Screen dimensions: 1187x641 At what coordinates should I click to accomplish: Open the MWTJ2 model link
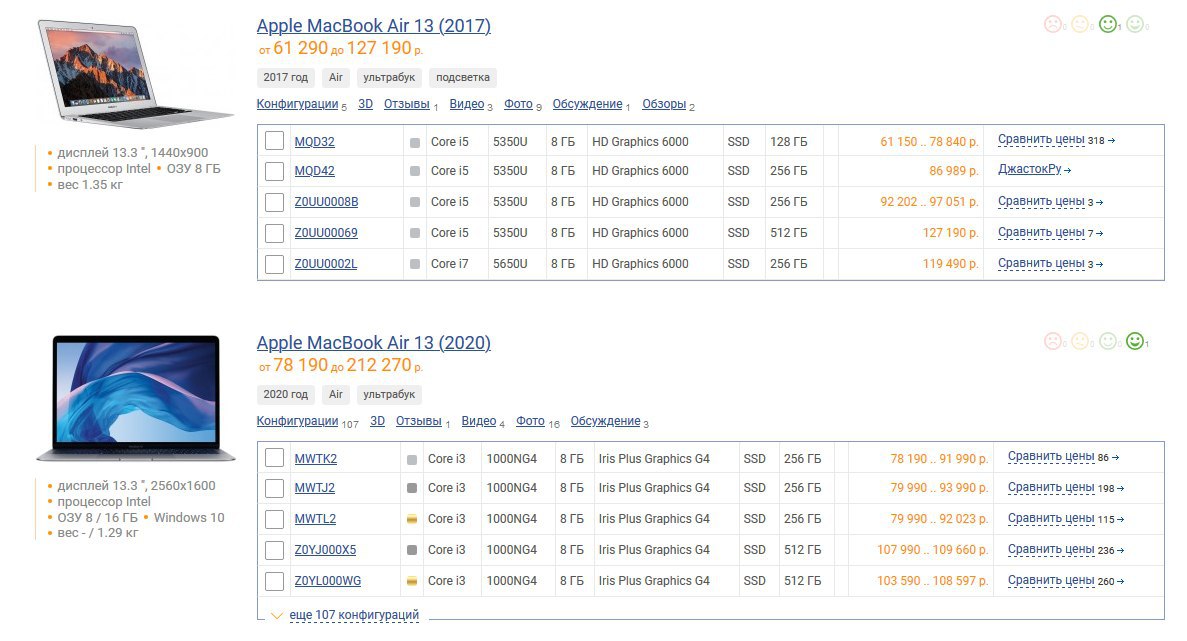coord(314,488)
